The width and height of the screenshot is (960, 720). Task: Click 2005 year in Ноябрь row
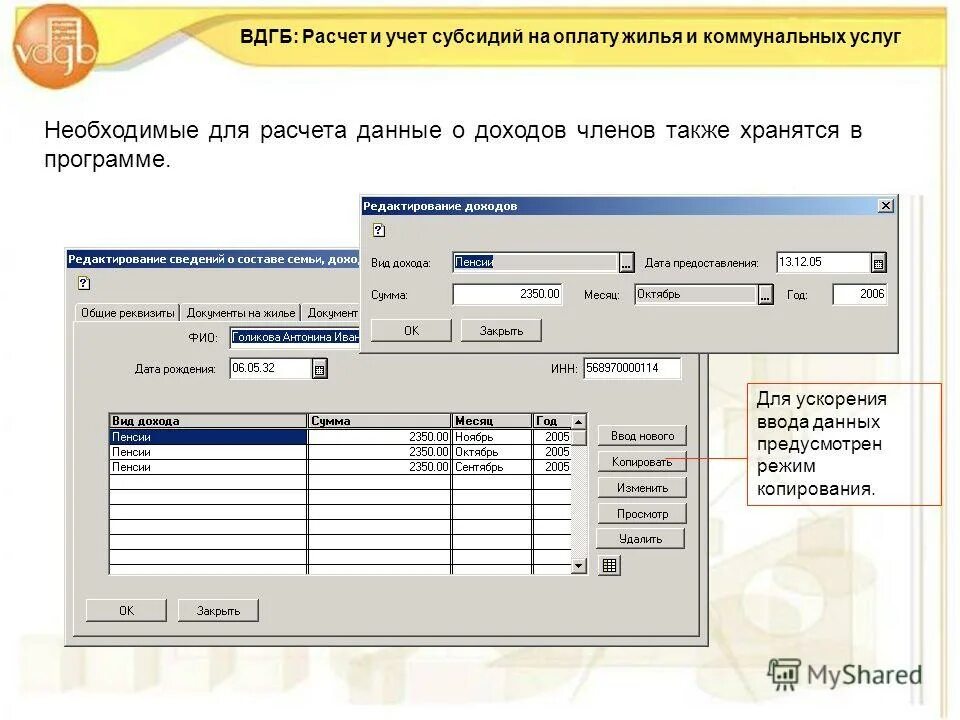(552, 437)
